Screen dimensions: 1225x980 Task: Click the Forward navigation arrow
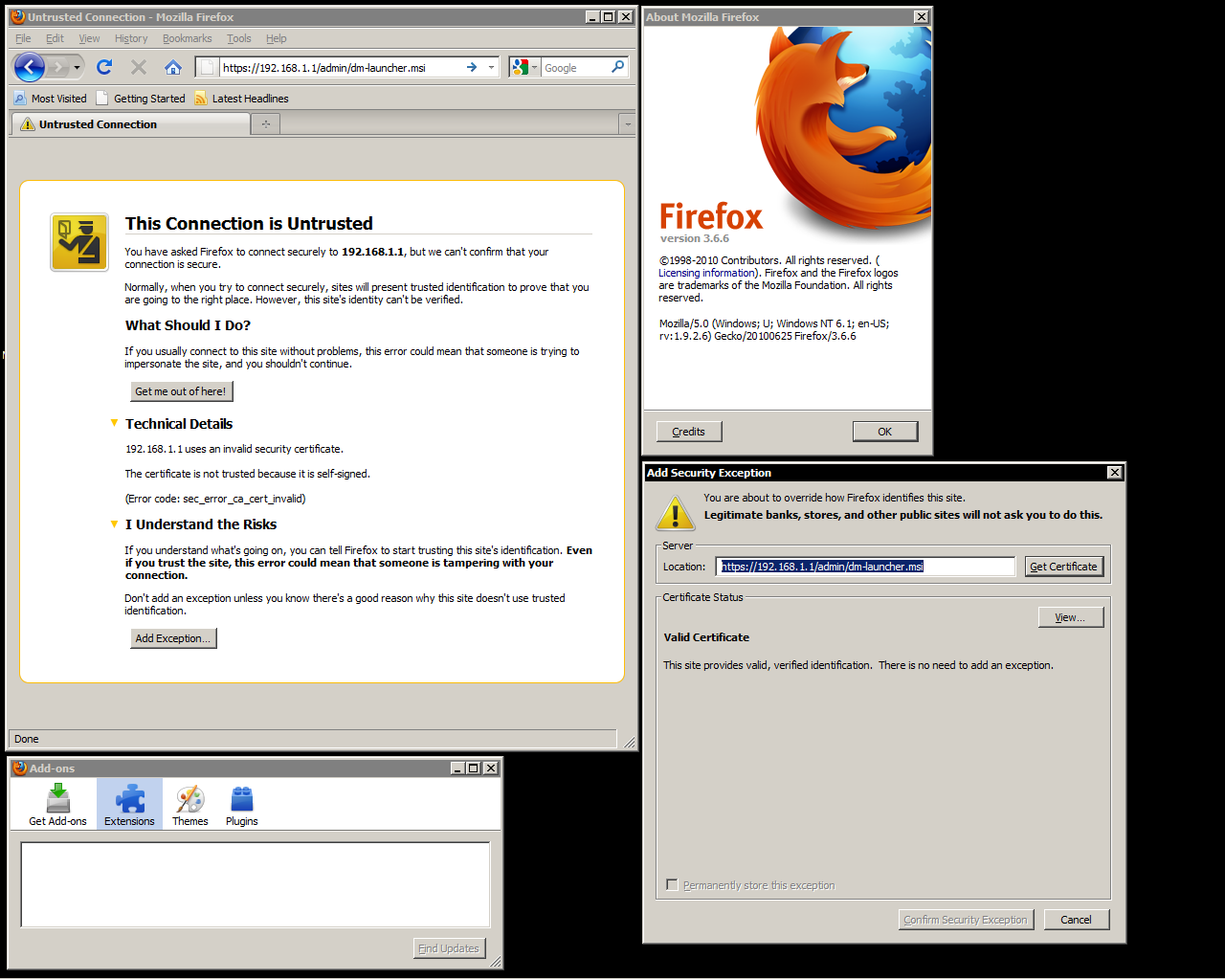(59, 67)
